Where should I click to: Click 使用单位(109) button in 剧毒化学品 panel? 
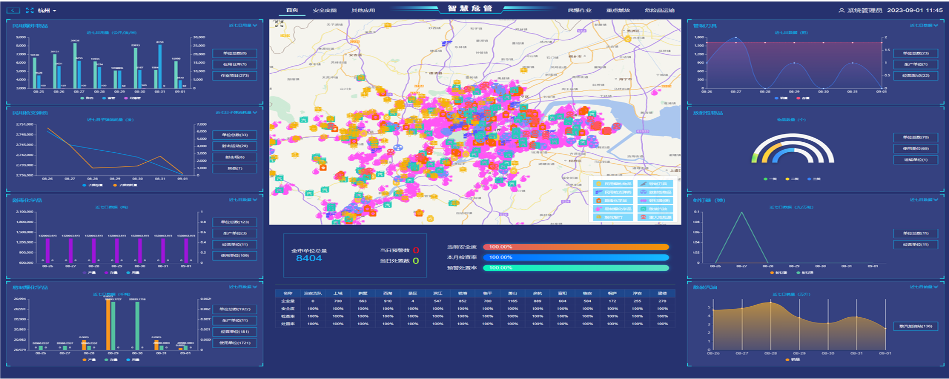point(234,255)
